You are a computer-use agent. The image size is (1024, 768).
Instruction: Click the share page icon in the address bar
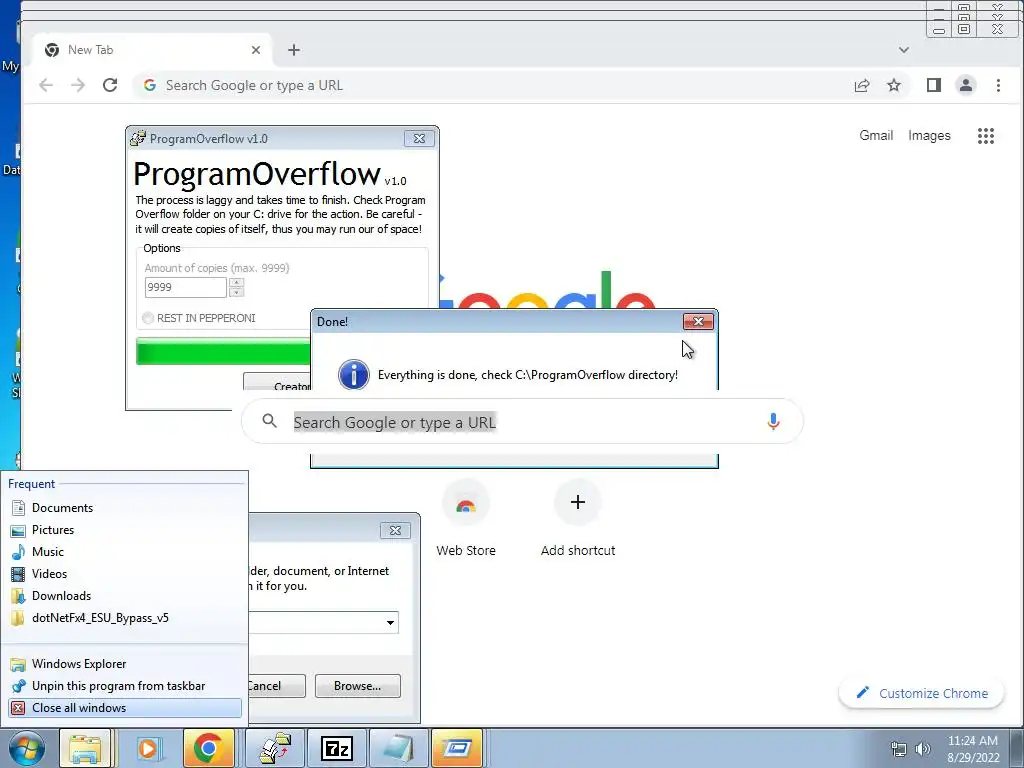861,85
